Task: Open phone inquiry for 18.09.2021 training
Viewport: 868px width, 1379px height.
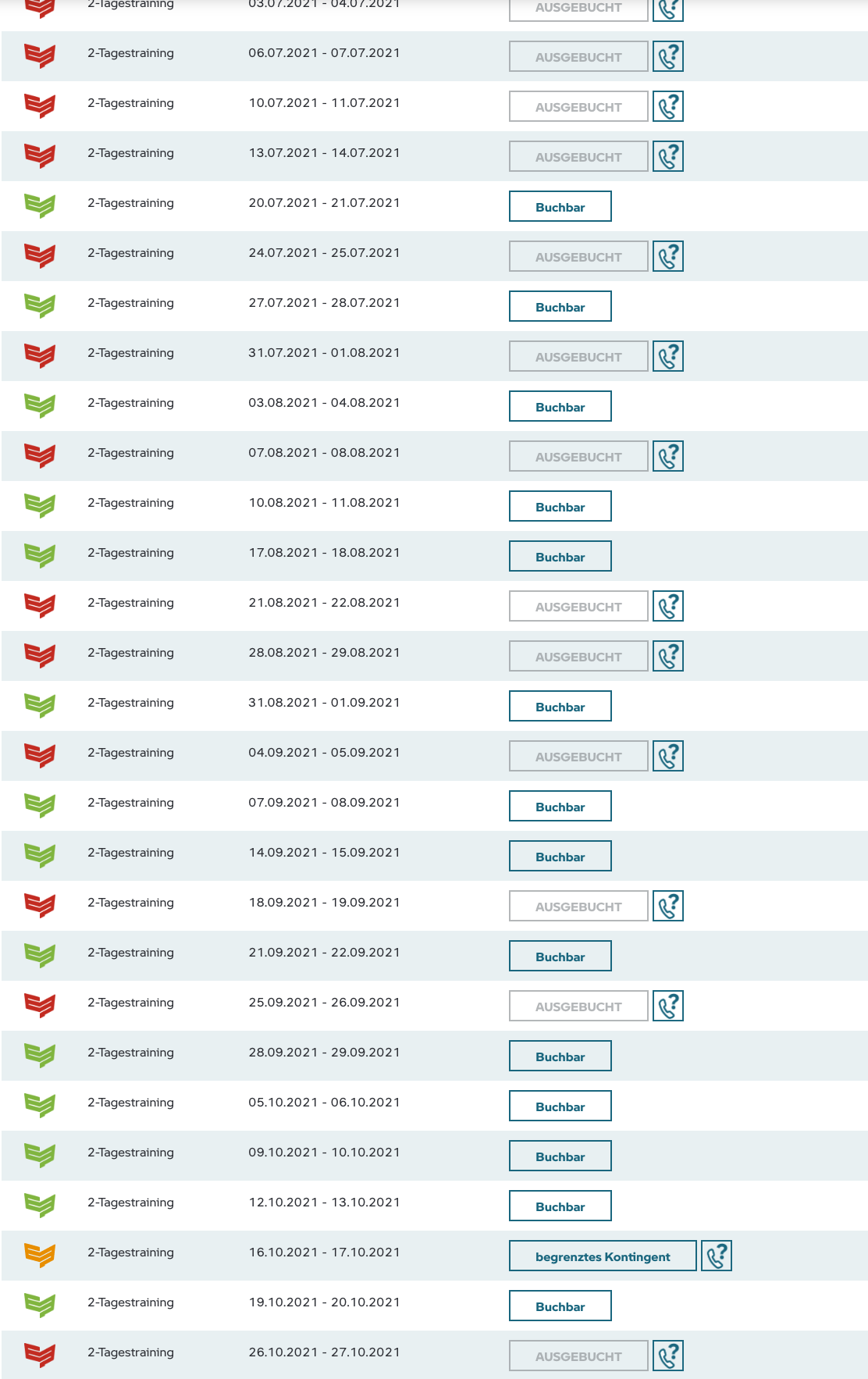Action: point(668,906)
